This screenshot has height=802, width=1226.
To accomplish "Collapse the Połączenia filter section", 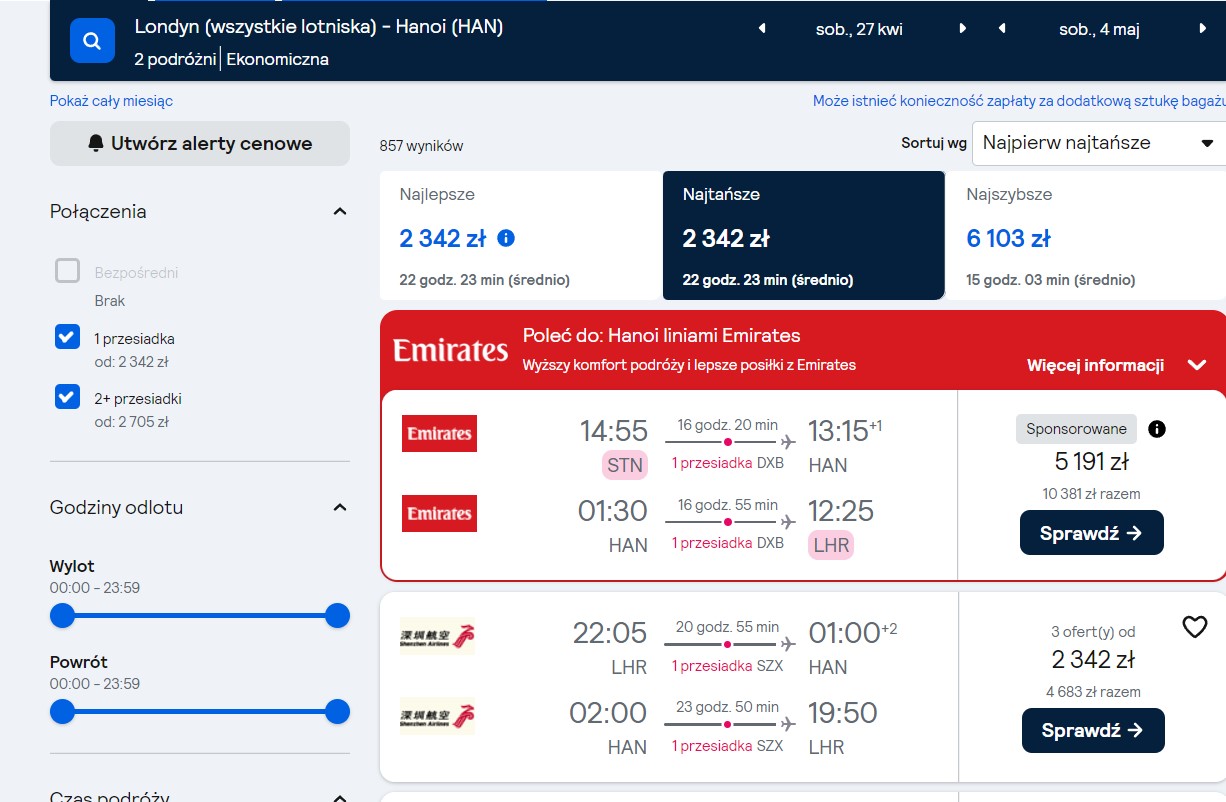I will (340, 212).
